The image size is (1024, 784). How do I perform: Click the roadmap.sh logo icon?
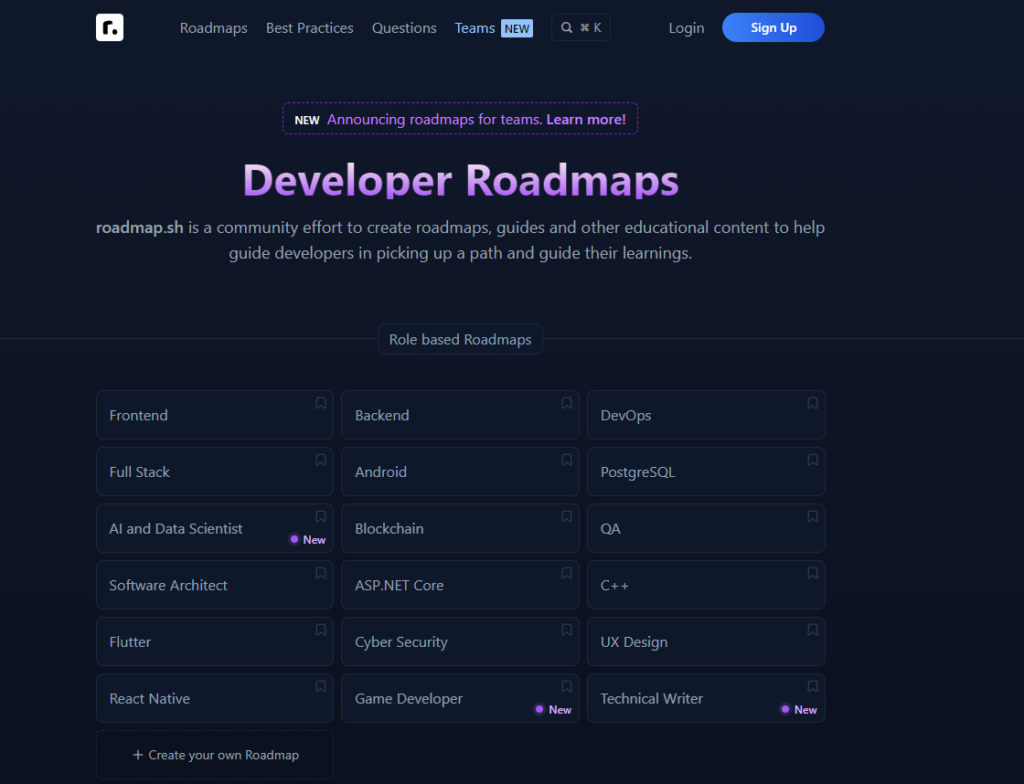pyautogui.click(x=110, y=27)
